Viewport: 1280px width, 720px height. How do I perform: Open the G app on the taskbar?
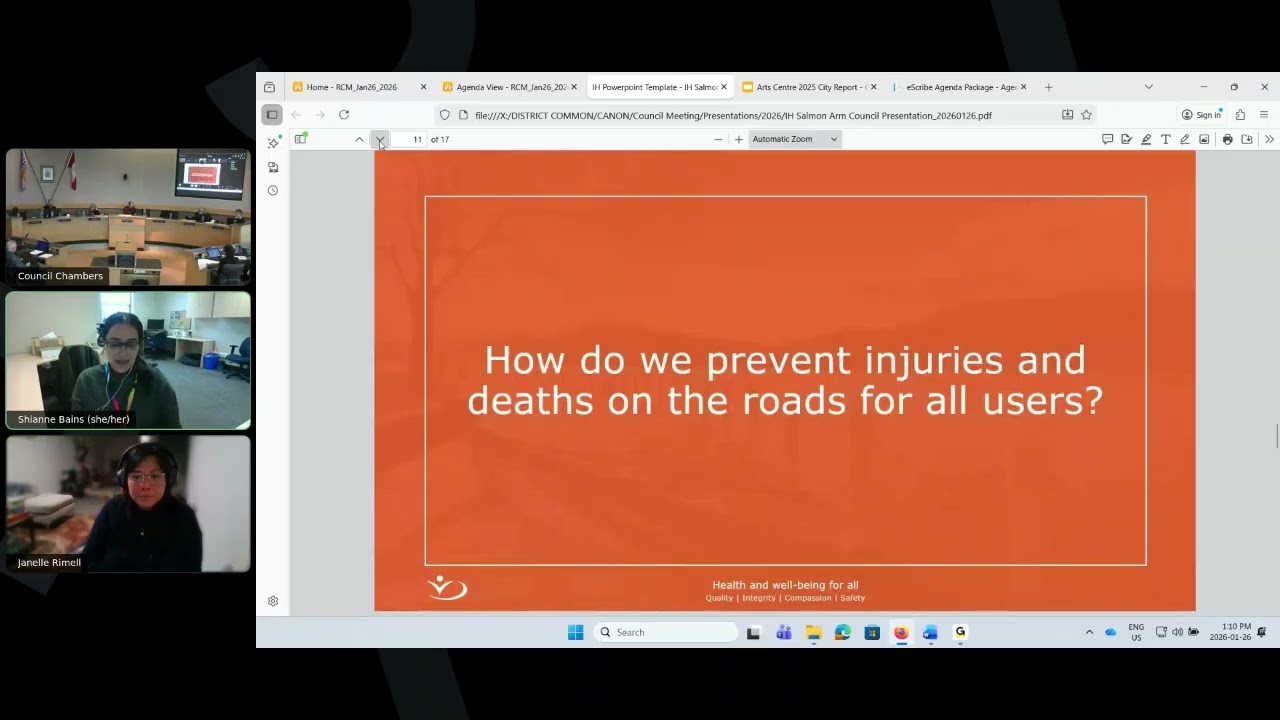click(x=960, y=632)
